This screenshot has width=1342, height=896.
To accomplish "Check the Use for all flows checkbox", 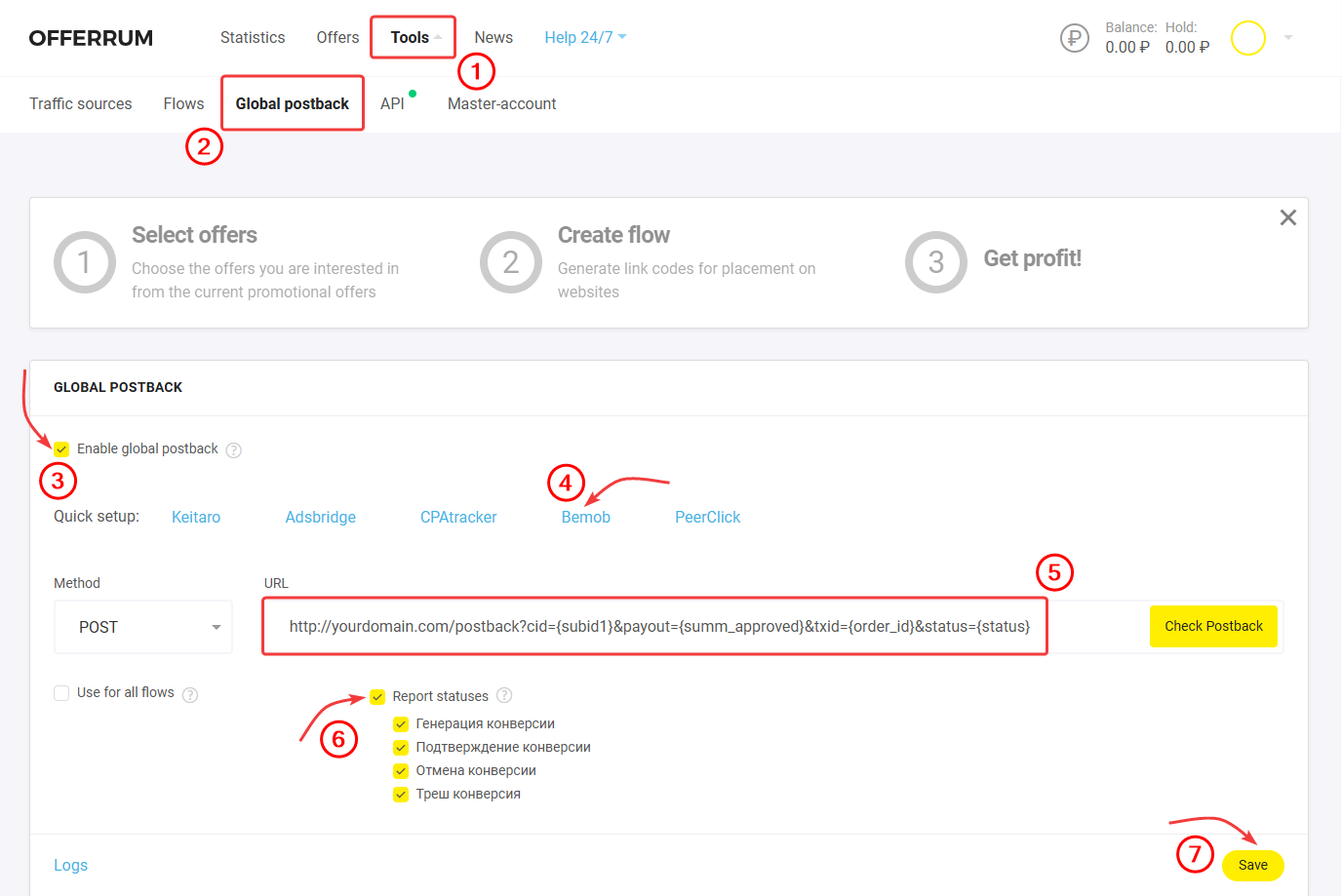I will 61,692.
